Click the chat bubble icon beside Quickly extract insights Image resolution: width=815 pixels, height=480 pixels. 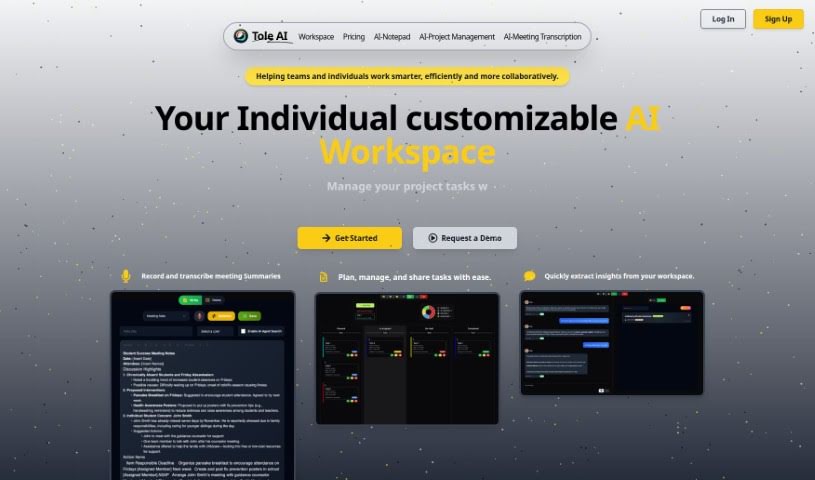coord(529,275)
